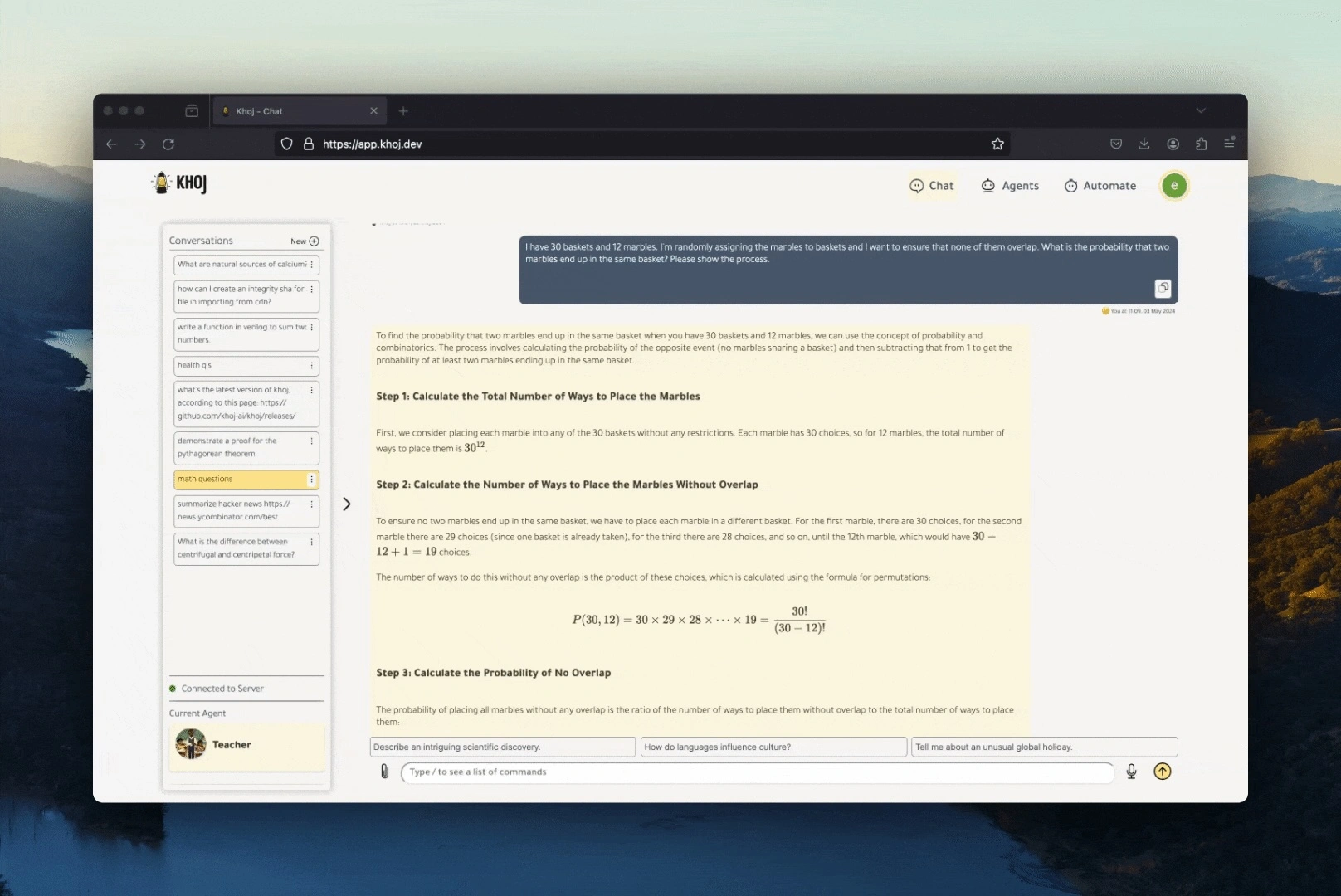The image size is (1341, 896).
Task: Open the profile avatar menu
Action: tap(1173, 186)
